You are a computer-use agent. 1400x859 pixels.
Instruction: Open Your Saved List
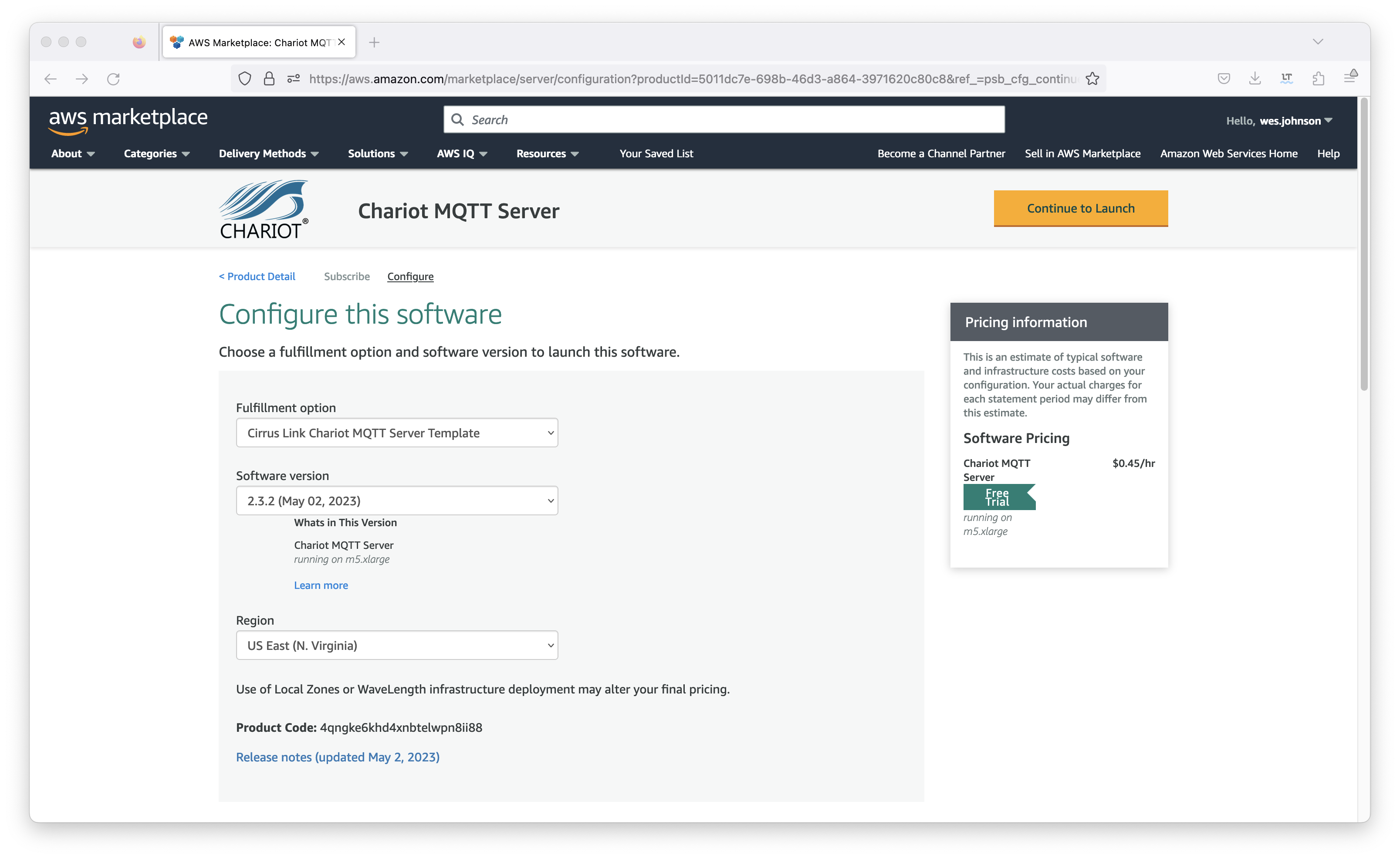pos(656,153)
